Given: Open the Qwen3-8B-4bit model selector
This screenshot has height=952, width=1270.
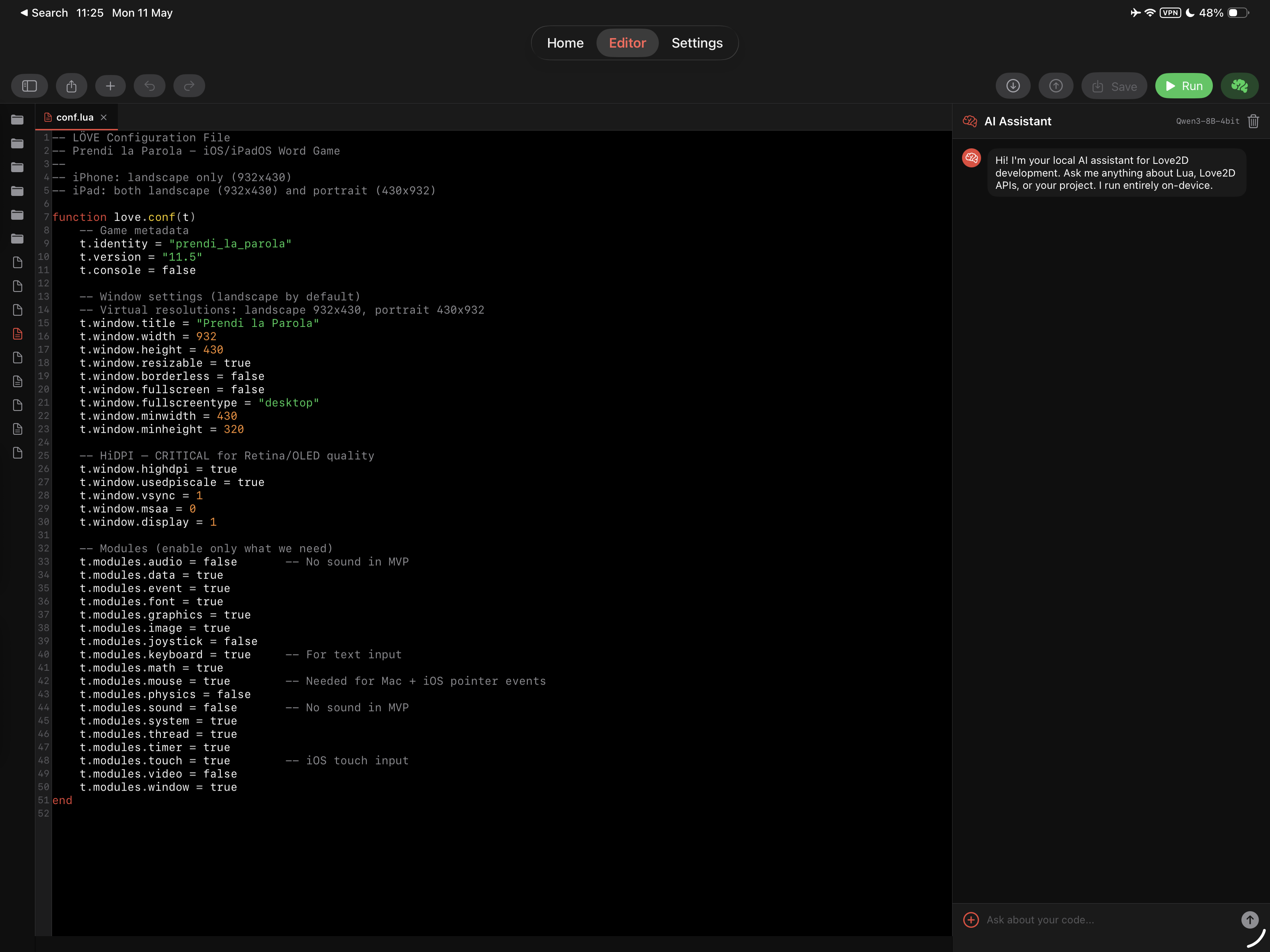Looking at the screenshot, I should point(1207,121).
